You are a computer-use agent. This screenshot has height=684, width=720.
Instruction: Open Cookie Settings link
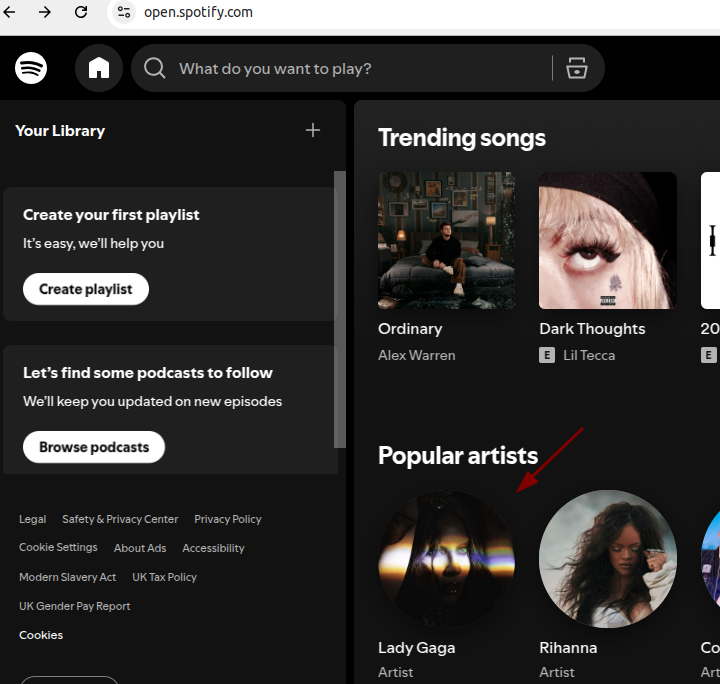[x=58, y=548]
